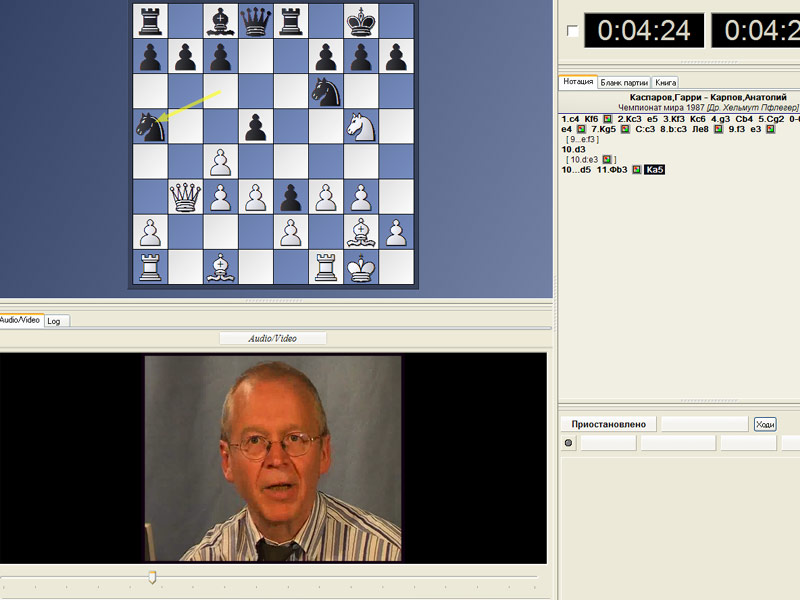This screenshot has width=800, height=600.
Task: Jump to highlighted move Ka5 in notation
Action: [655, 170]
